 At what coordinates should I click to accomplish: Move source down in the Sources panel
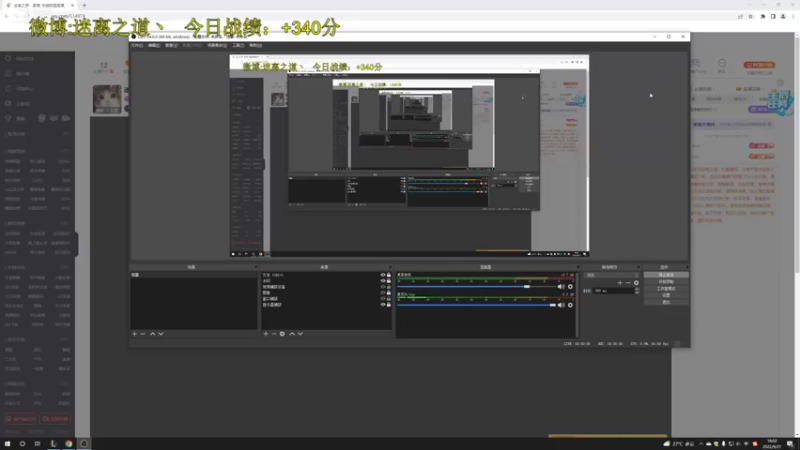pos(300,334)
